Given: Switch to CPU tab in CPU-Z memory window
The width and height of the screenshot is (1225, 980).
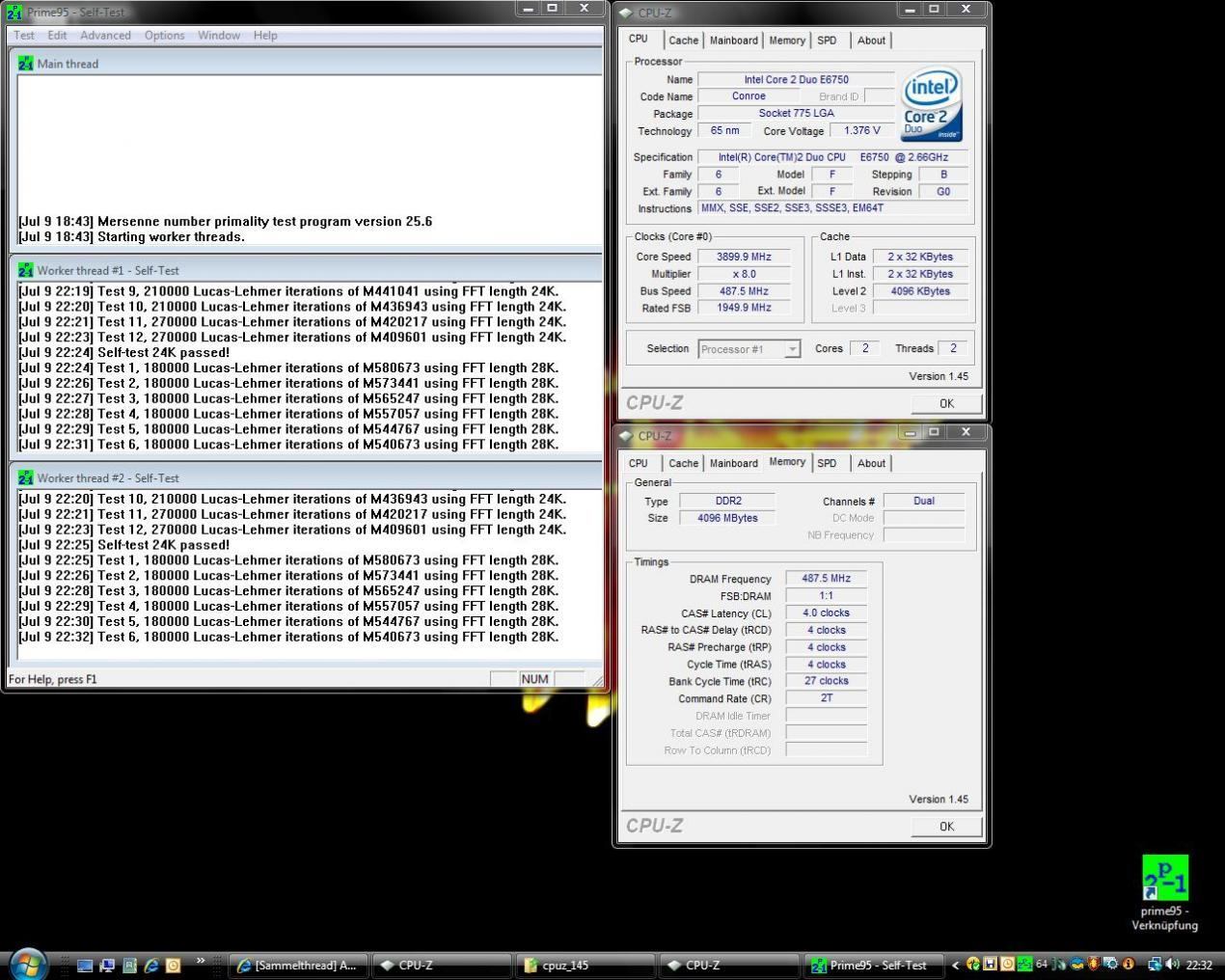Looking at the screenshot, I should coord(639,464).
